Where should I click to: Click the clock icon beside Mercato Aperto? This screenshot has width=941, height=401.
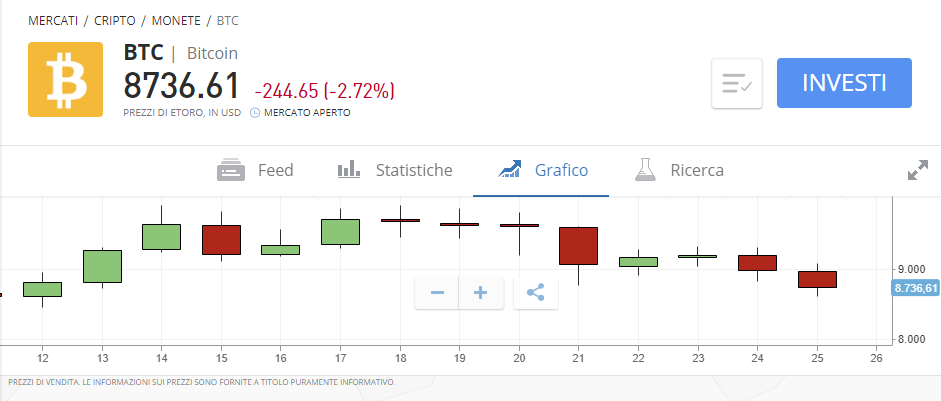[x=254, y=112]
